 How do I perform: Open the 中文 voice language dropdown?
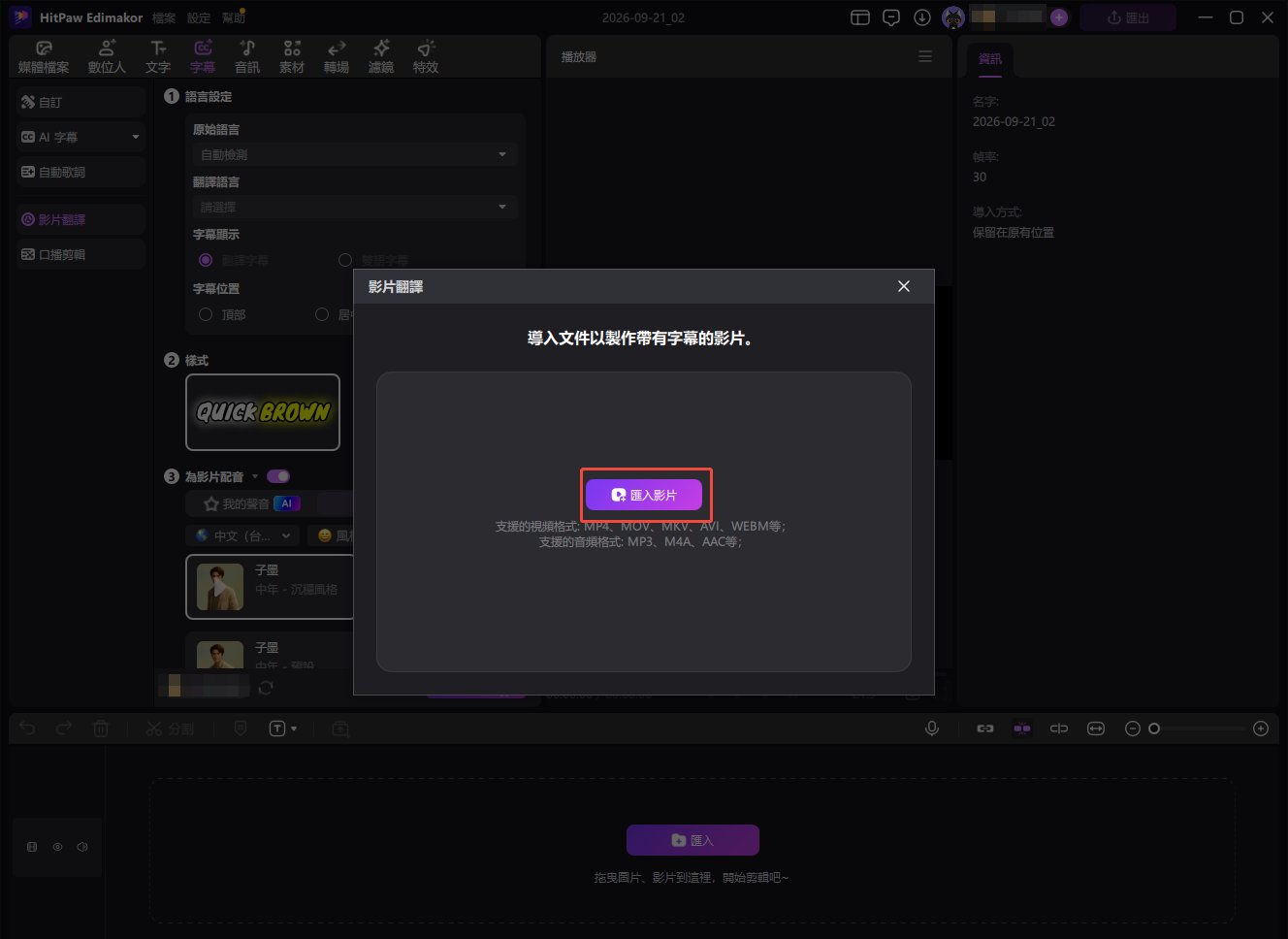tap(242, 535)
